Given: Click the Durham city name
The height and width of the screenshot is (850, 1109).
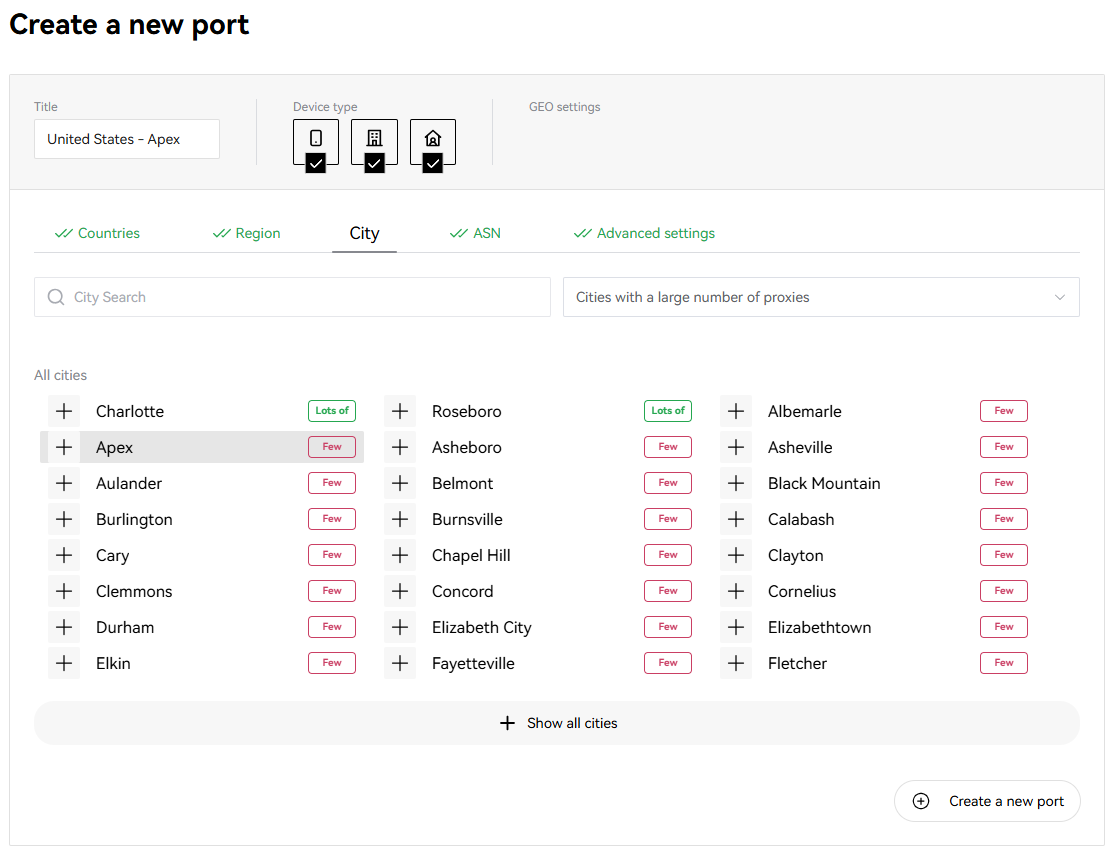Looking at the screenshot, I should (125, 628).
